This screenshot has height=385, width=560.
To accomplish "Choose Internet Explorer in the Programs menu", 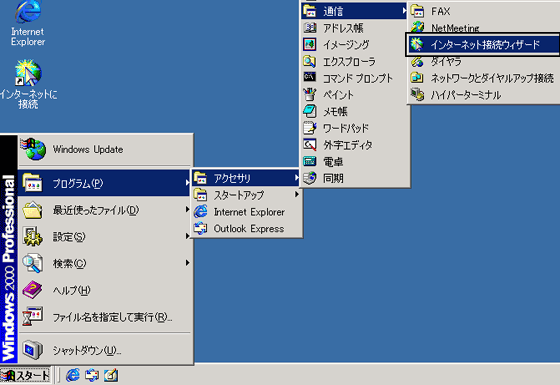I will point(246,212).
